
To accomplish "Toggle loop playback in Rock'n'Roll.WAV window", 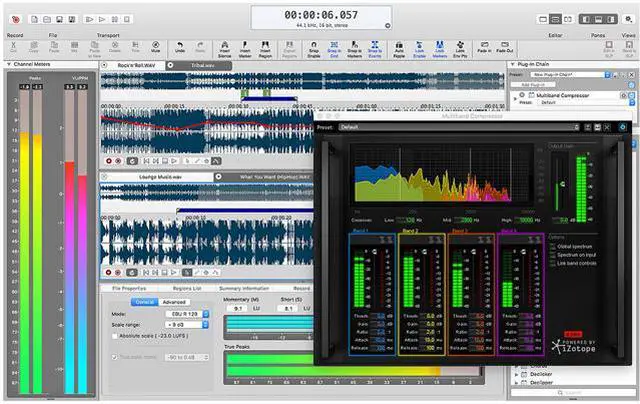I will 132,161.
